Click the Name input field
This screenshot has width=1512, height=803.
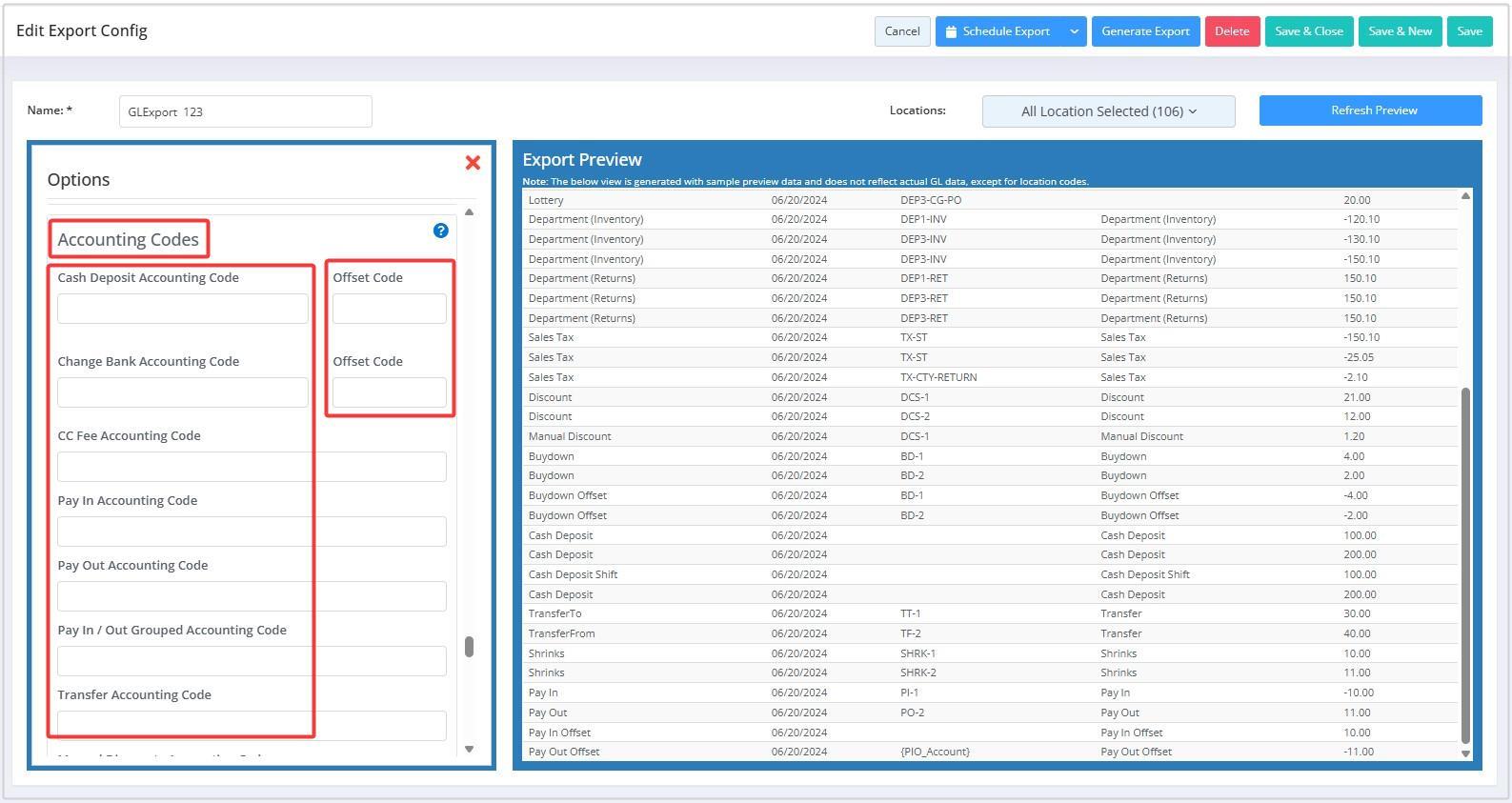click(x=245, y=111)
